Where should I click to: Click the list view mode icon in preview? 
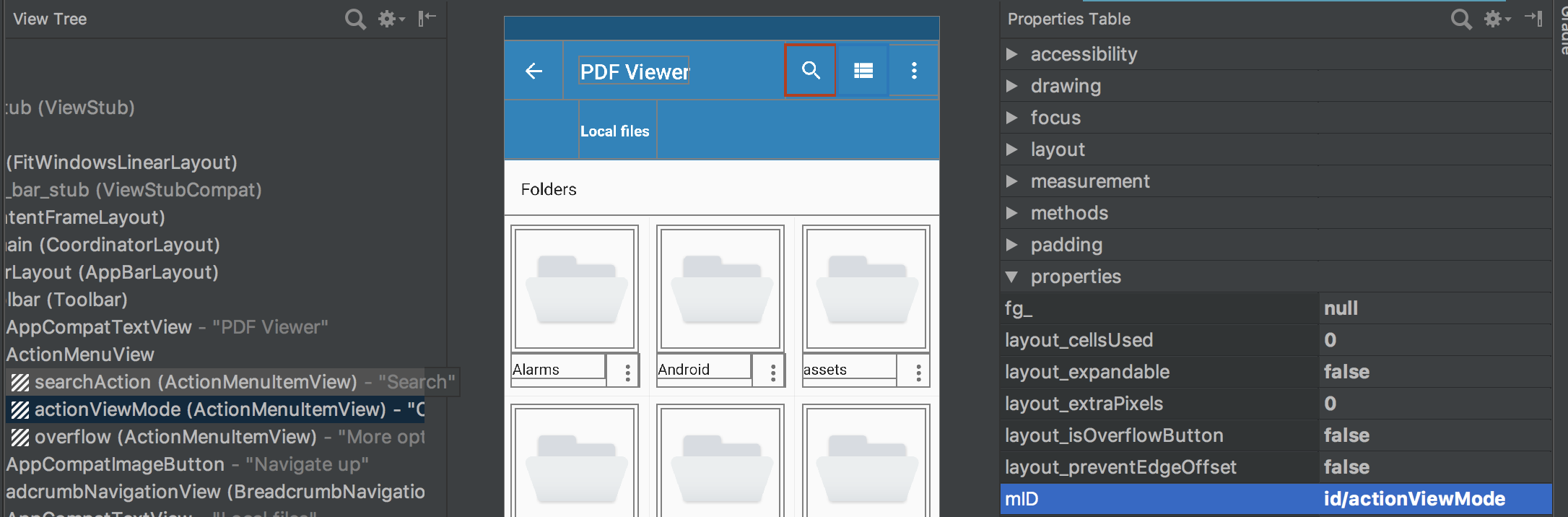click(x=863, y=70)
